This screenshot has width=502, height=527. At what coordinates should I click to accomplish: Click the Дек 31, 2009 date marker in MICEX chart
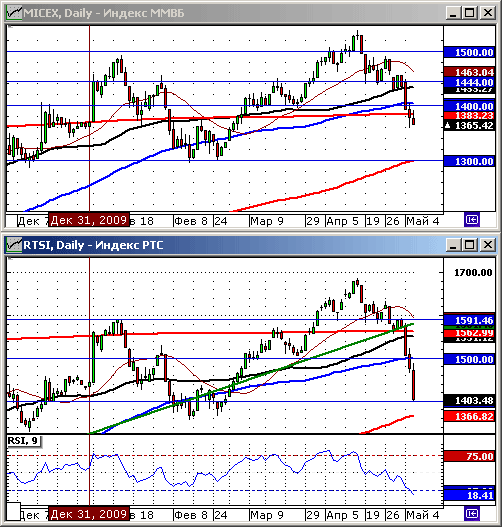pos(89,220)
